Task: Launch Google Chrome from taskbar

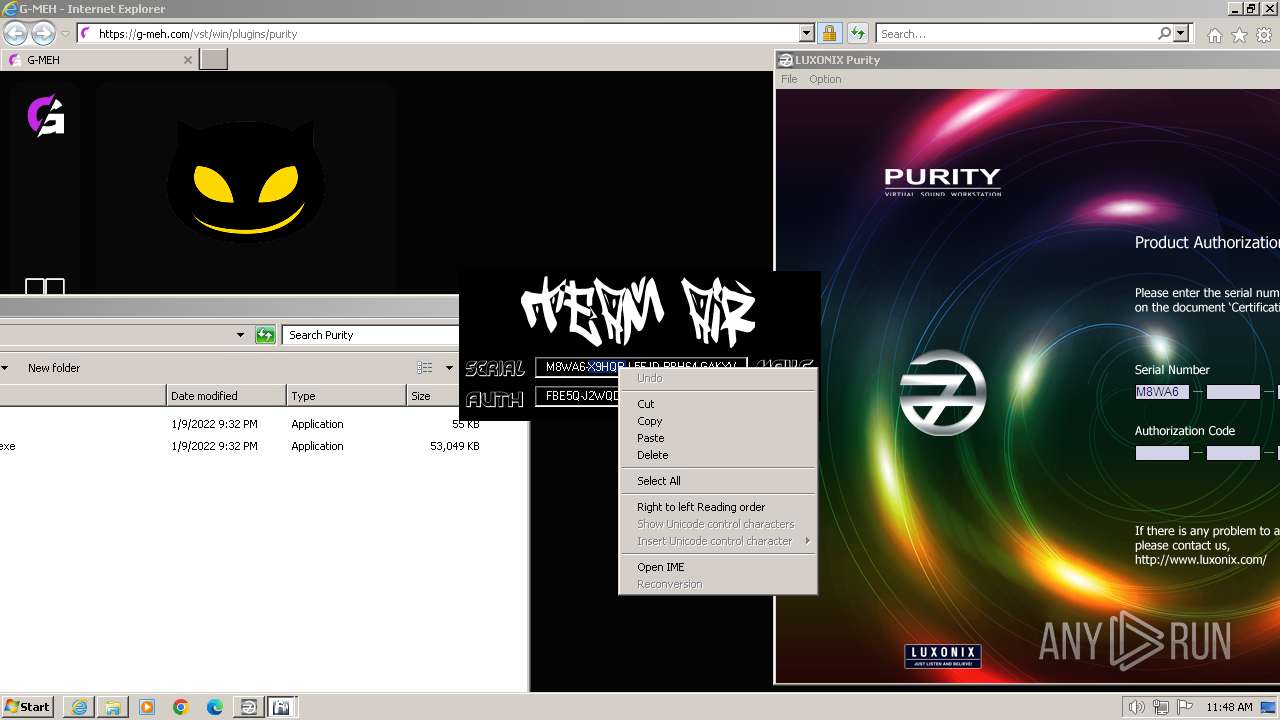Action: point(181,707)
